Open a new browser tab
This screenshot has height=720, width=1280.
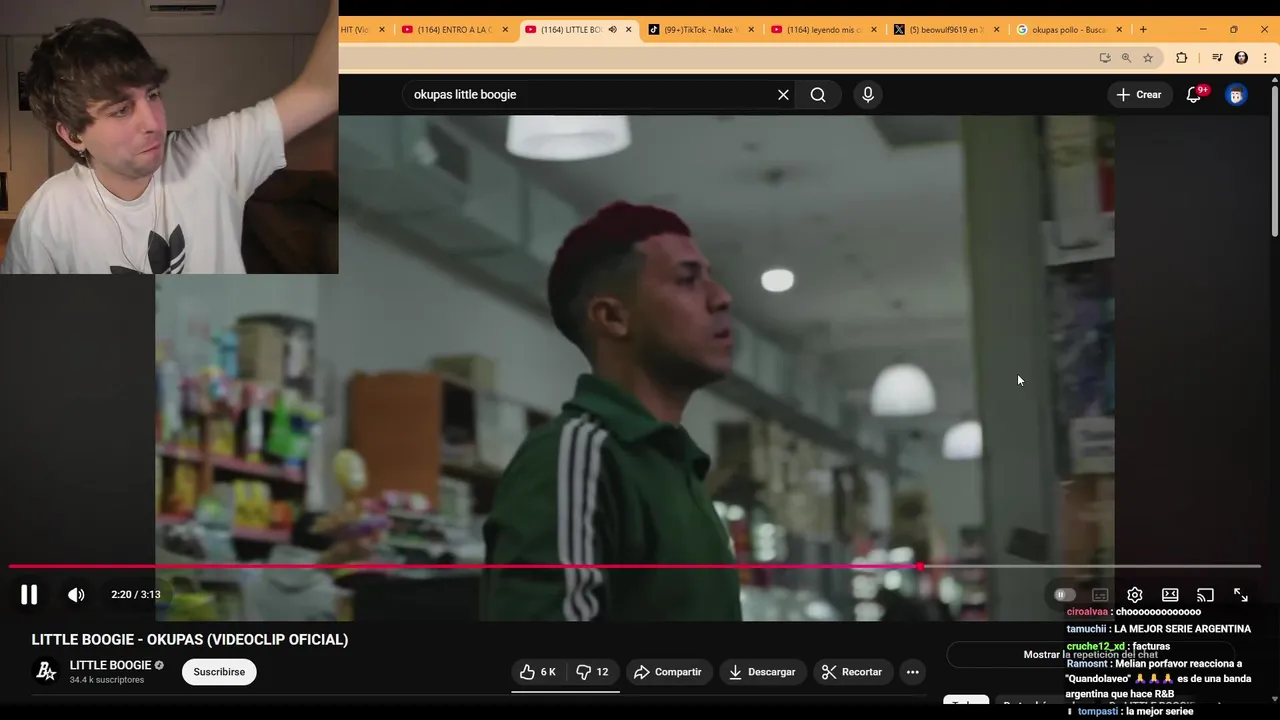(x=1143, y=30)
